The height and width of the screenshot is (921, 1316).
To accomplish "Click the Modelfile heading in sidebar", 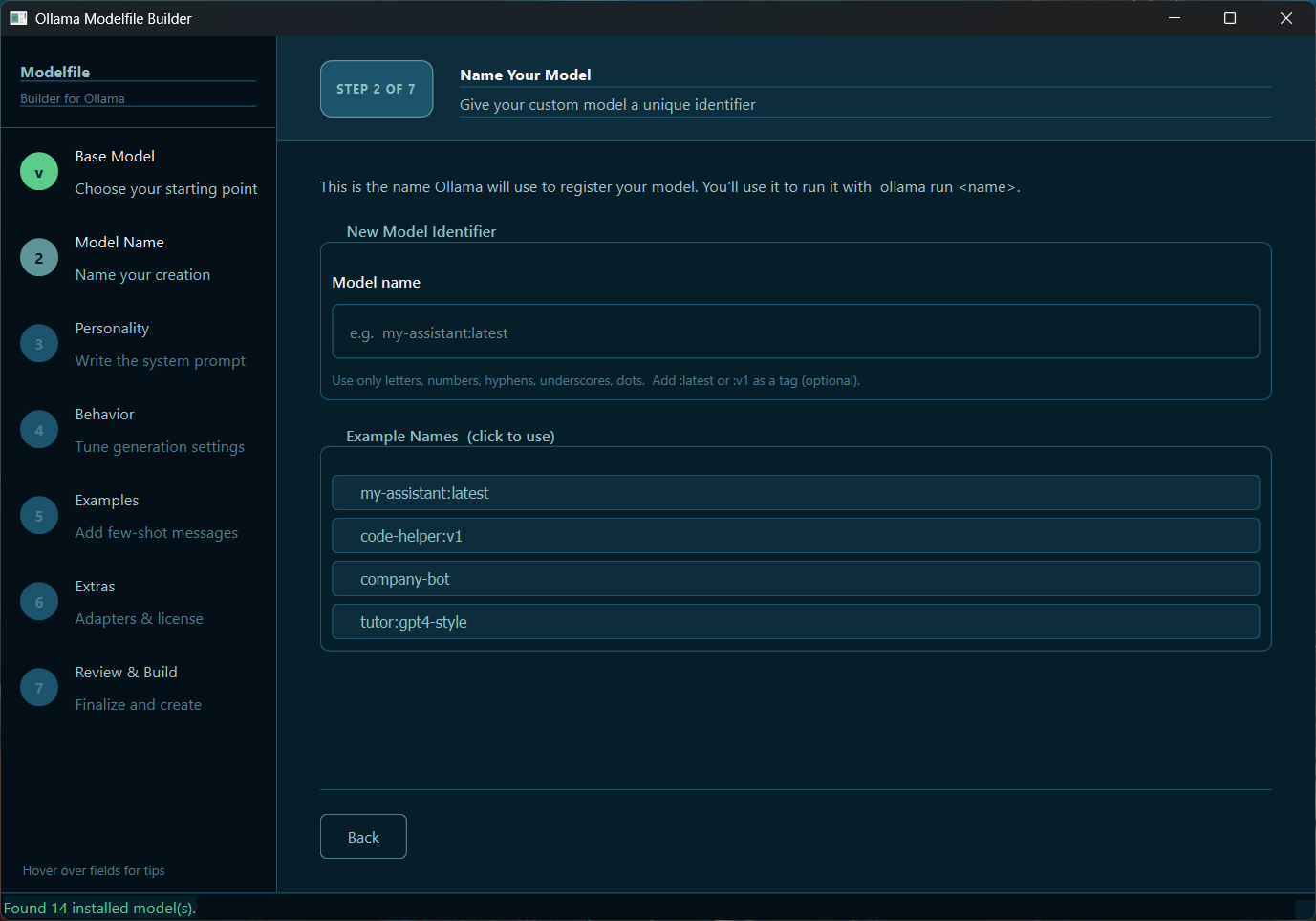I will click(x=55, y=72).
